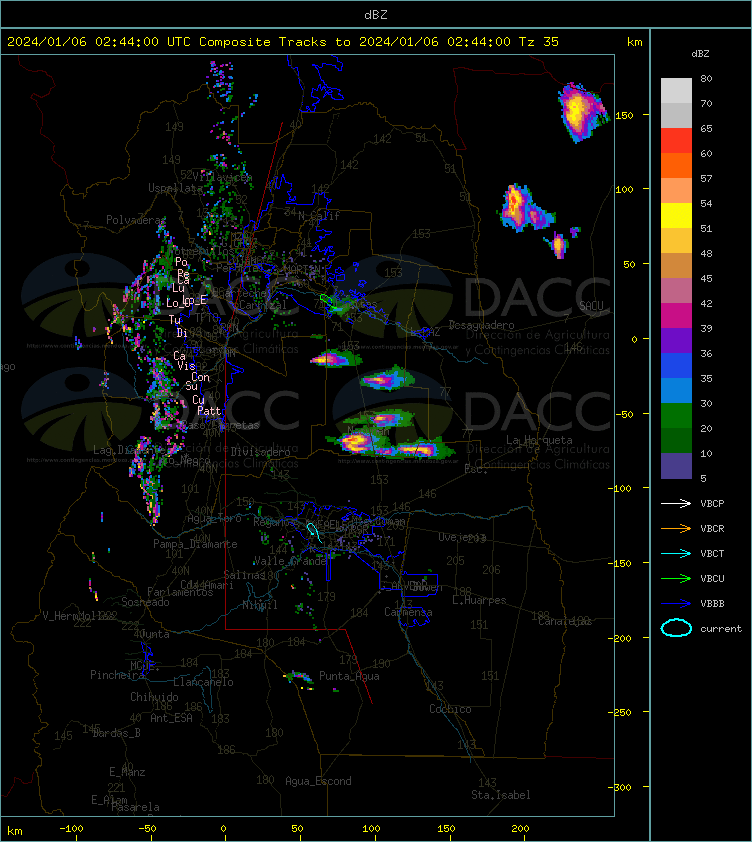This screenshot has width=752, height=842.
Task: Click the 'Uspallata' place label on map
Action: (175, 188)
